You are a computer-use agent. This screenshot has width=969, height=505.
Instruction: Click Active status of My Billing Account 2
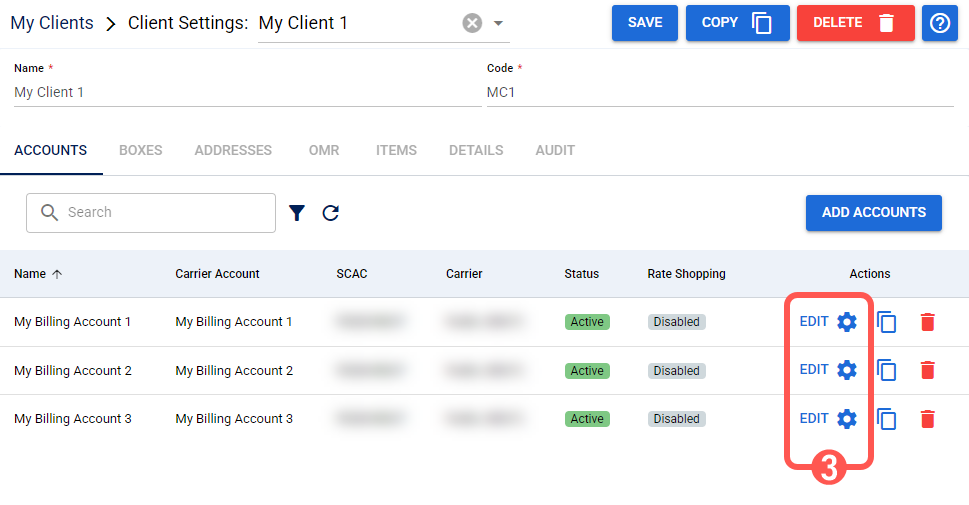tap(587, 371)
